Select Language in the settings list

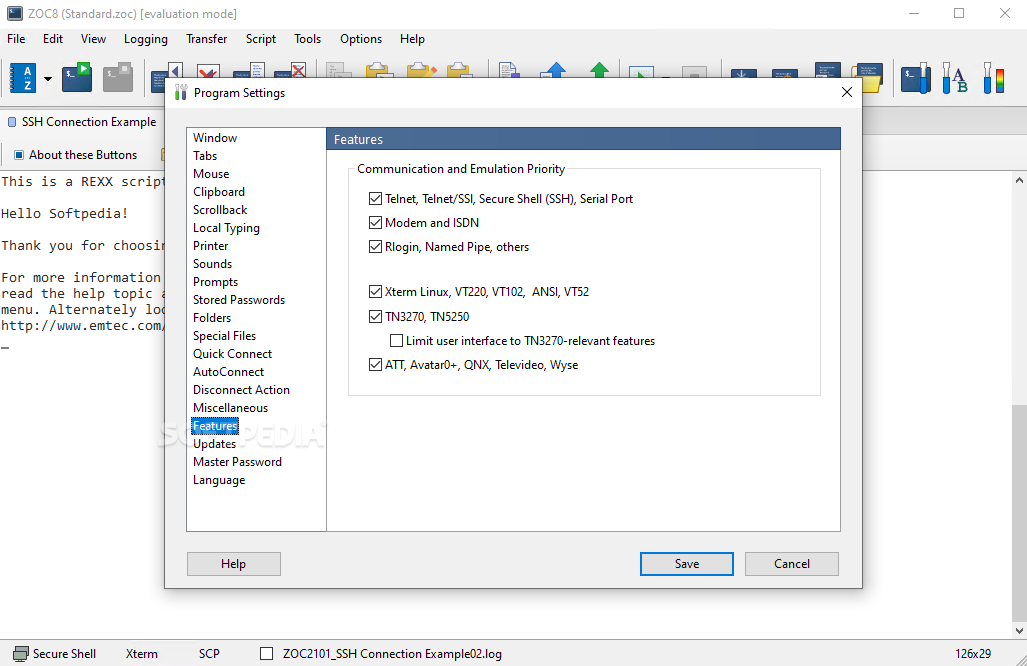click(219, 480)
